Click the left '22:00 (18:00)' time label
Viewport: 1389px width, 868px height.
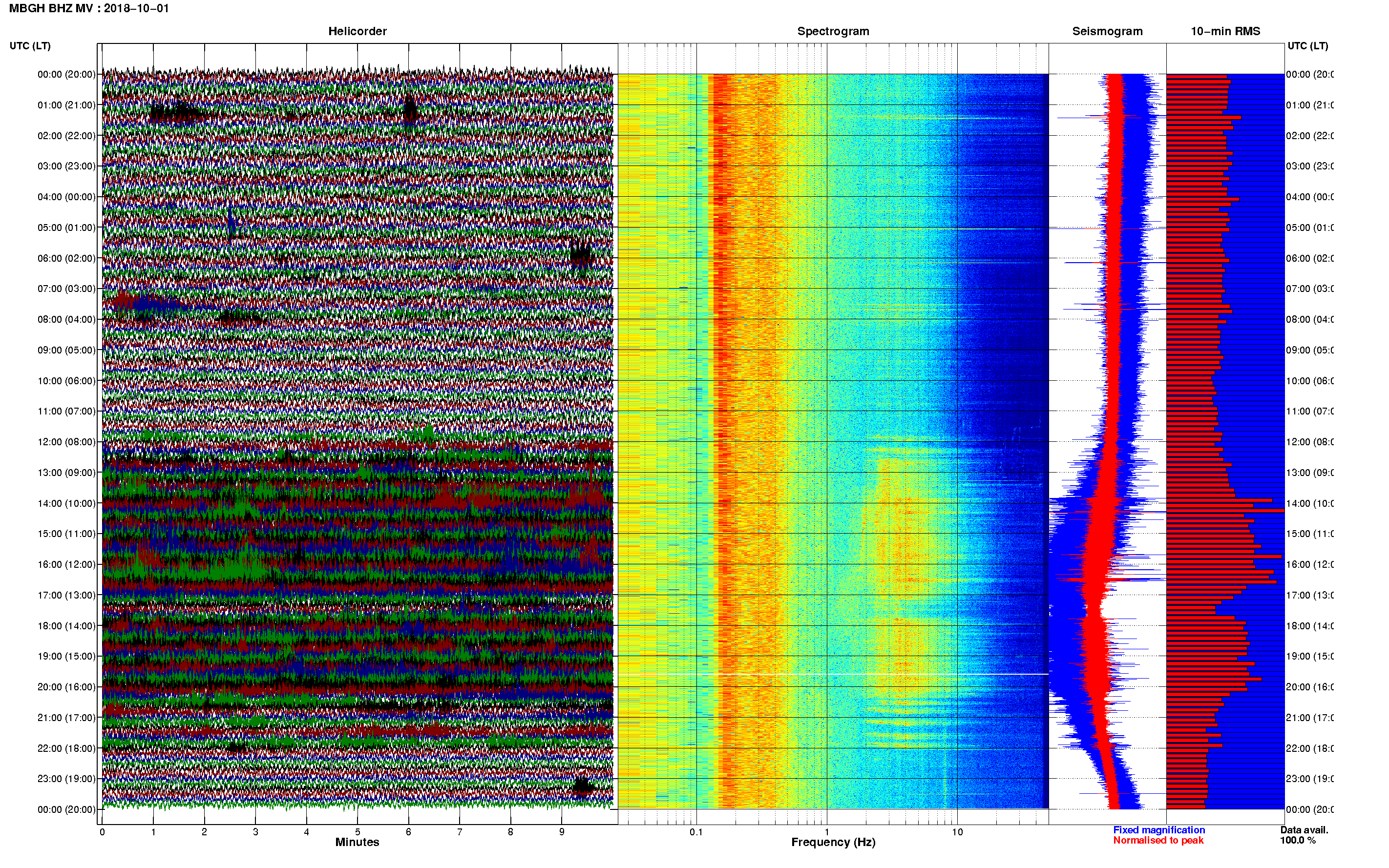point(66,748)
